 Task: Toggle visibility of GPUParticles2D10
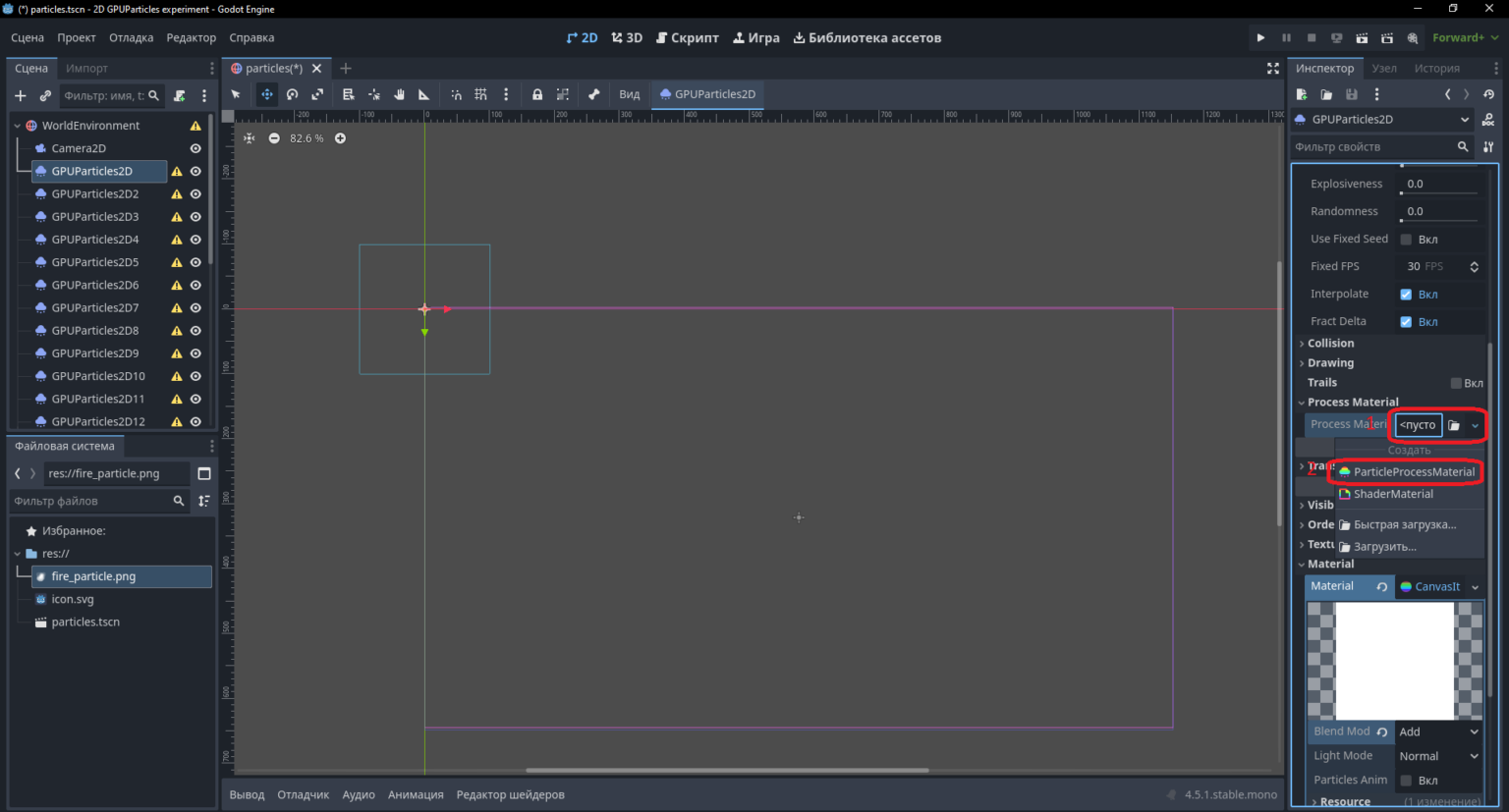(196, 376)
